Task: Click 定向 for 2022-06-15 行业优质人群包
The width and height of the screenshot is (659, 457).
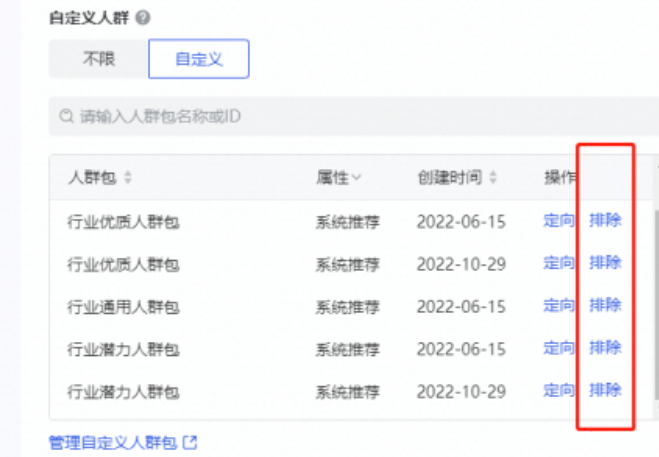Action: click(559, 220)
